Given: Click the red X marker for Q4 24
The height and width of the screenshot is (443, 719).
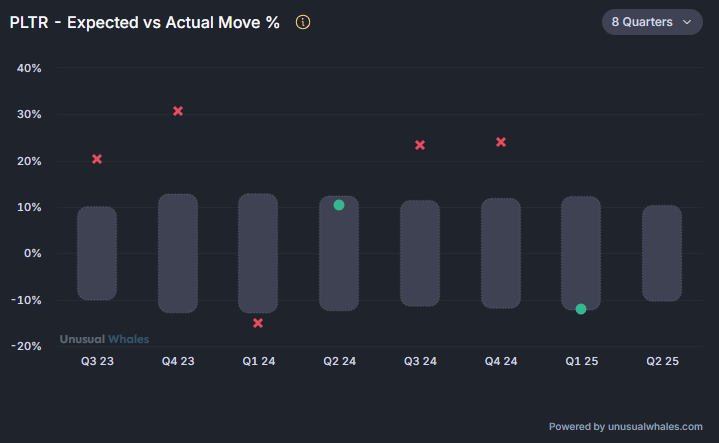Looking at the screenshot, I should [x=501, y=142].
